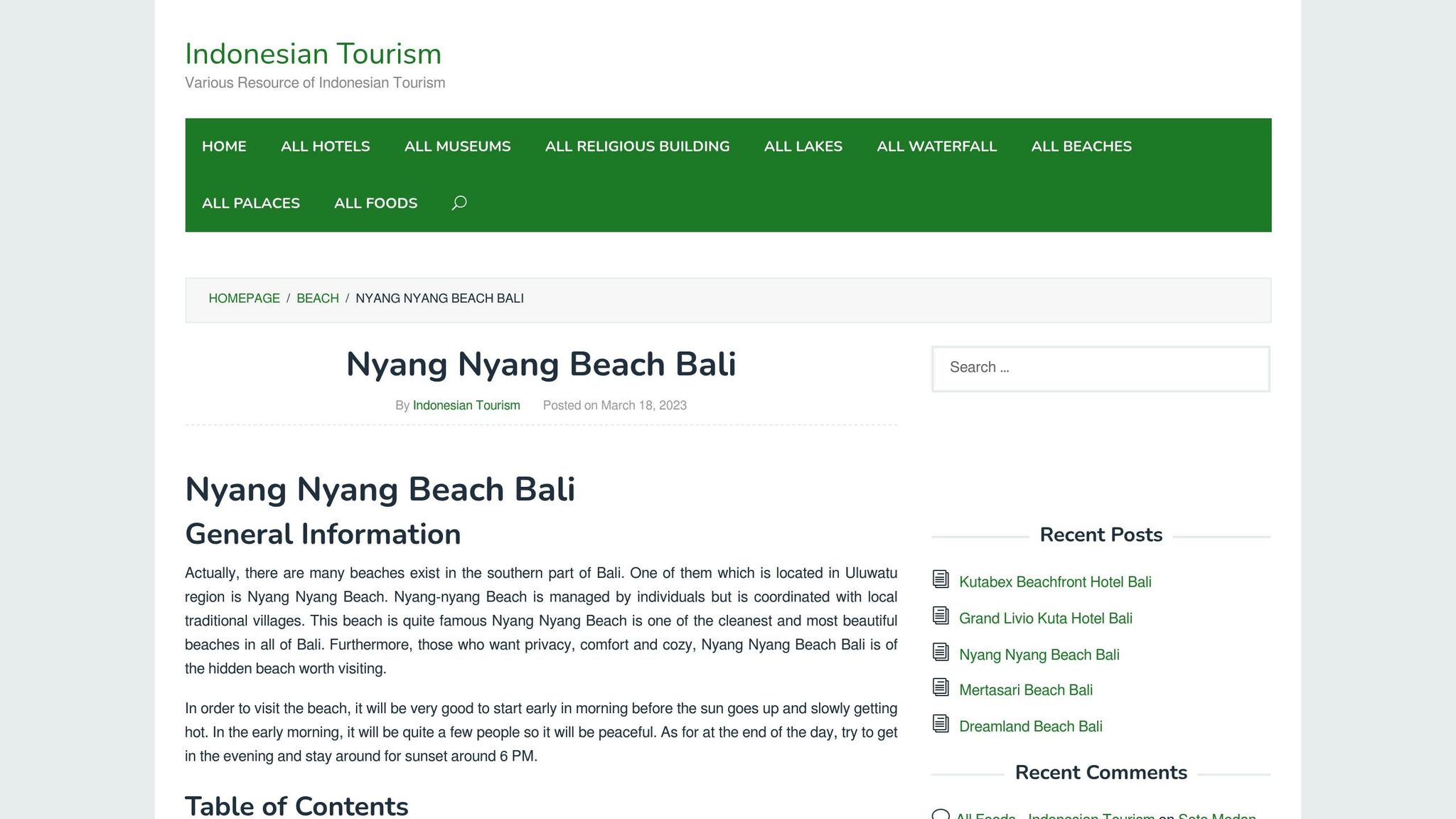Open the ALL FOODS page
This screenshot has height=819, width=1456.
pos(375,203)
